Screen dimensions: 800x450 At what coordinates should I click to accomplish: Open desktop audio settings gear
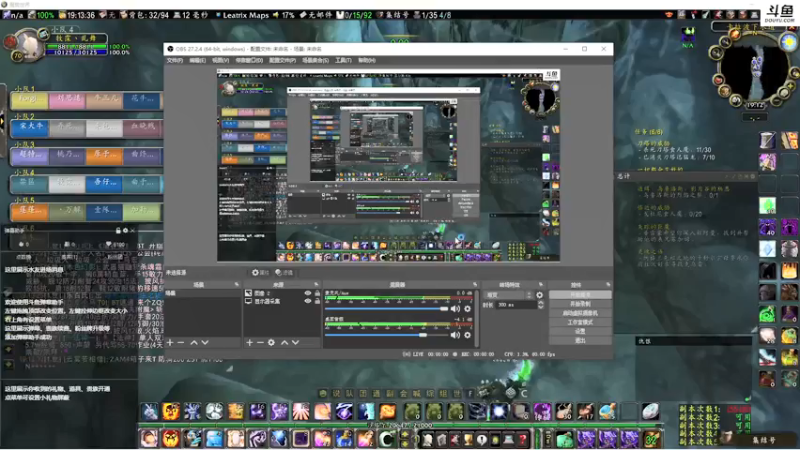pyautogui.click(x=467, y=335)
